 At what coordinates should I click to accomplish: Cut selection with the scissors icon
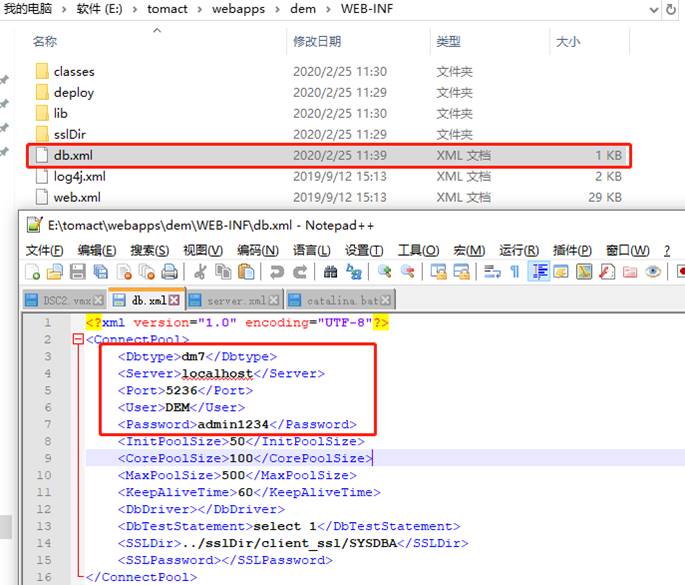[200, 272]
